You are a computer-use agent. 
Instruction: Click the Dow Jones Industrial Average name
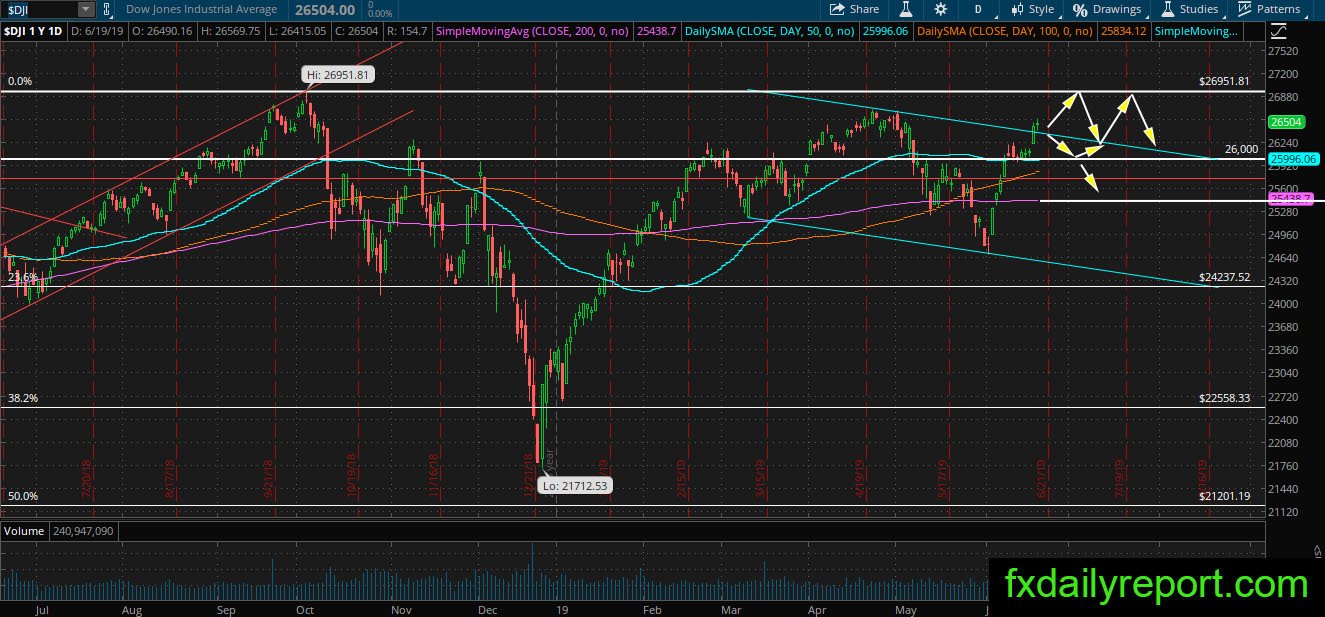pyautogui.click(x=200, y=9)
